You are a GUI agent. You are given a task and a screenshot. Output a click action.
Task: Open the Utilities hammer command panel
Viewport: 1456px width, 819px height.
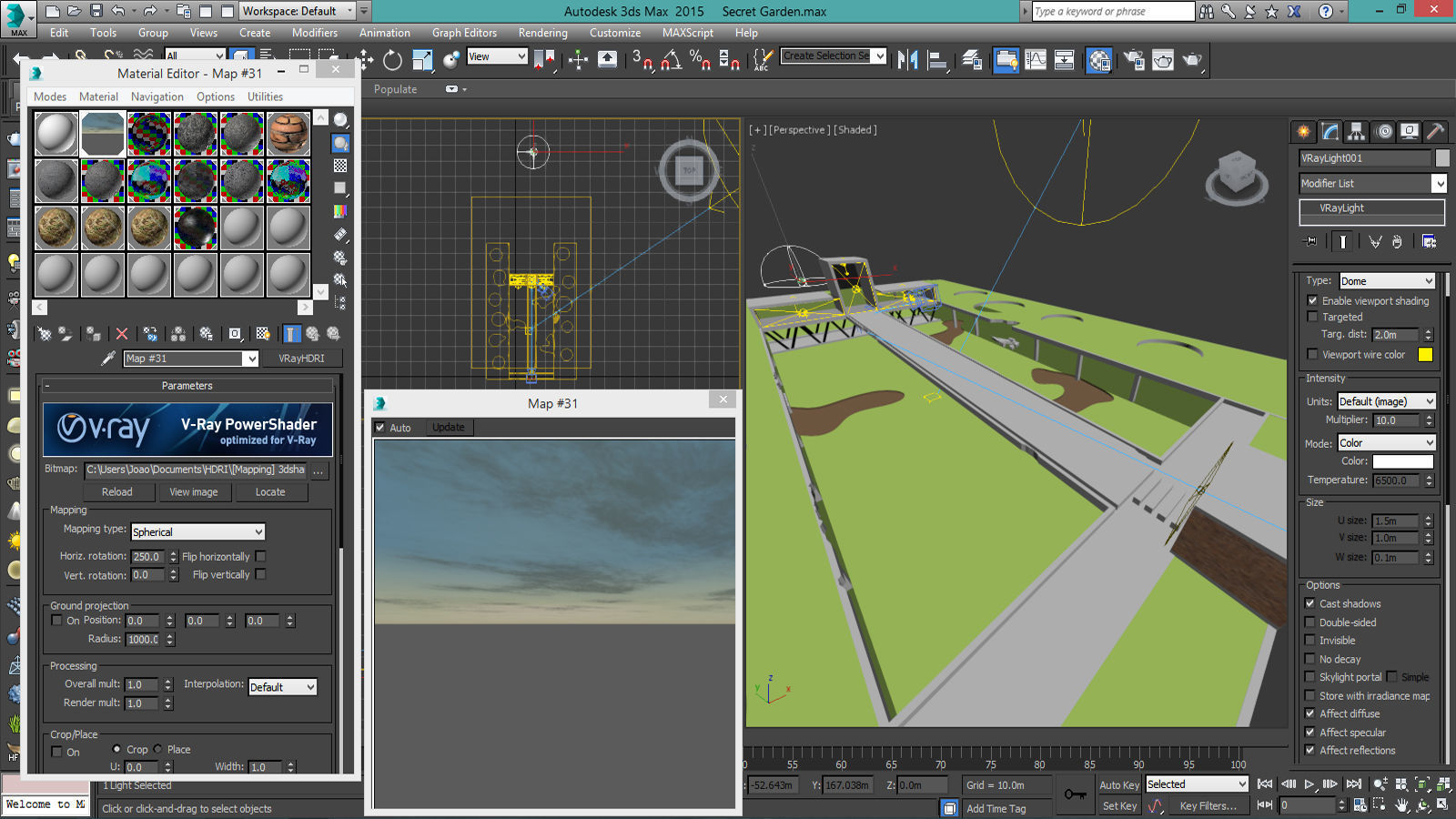point(1435,131)
